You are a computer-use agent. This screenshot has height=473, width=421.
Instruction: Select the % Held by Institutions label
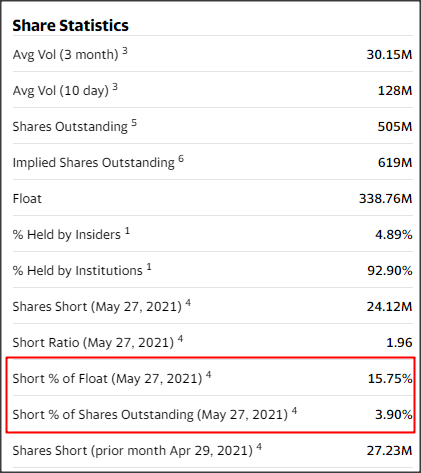click(x=78, y=271)
